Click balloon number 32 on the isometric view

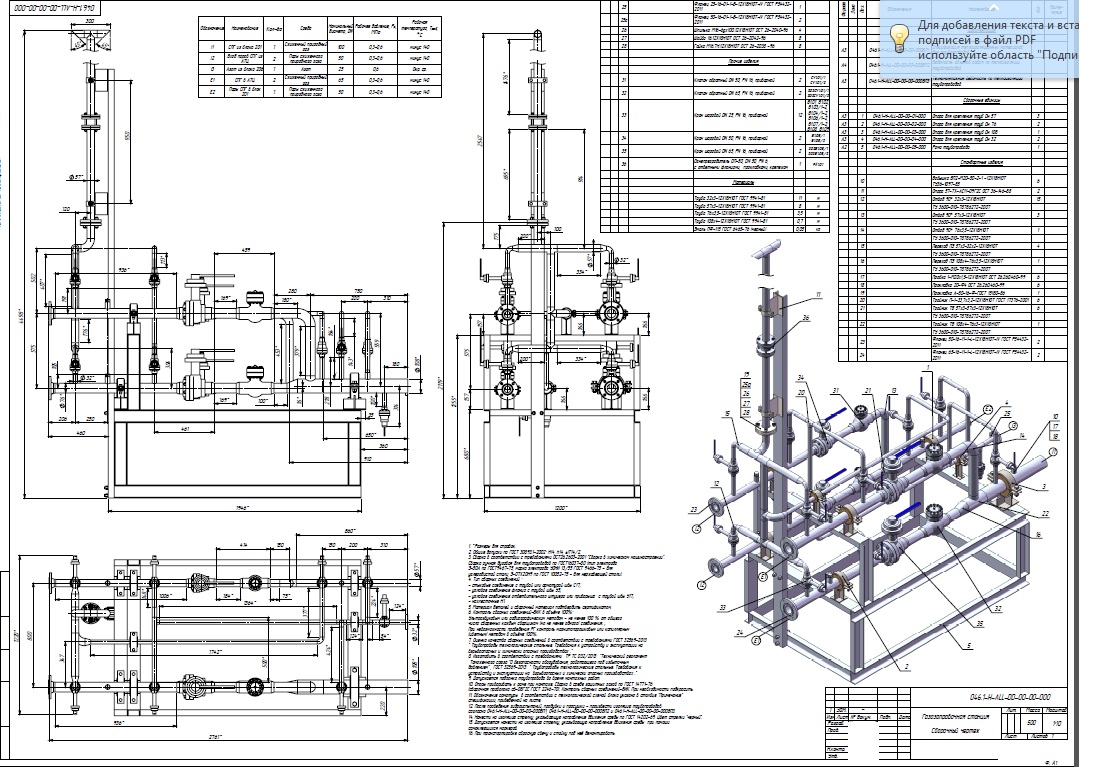pyautogui.click(x=997, y=609)
